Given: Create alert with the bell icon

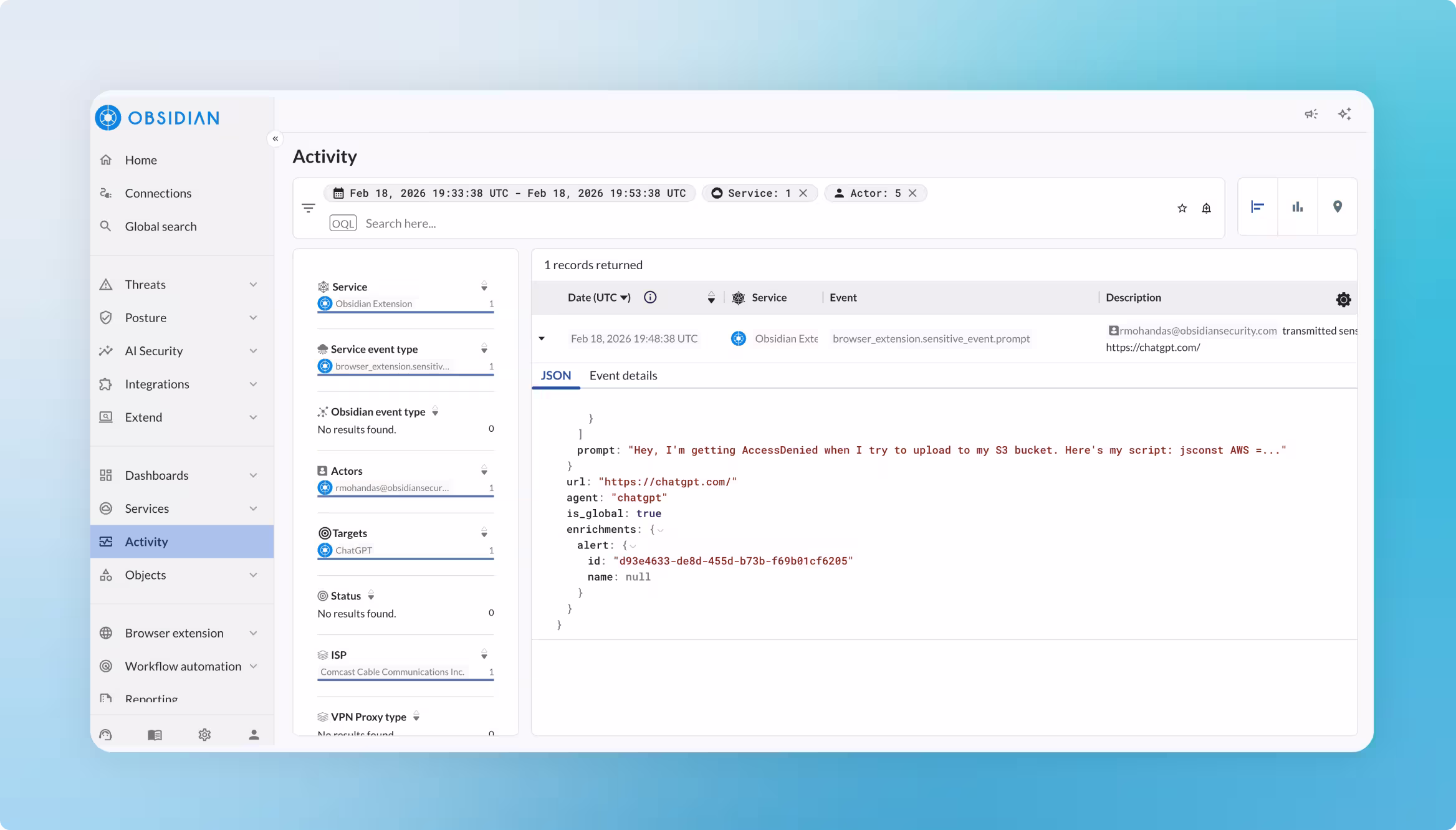Looking at the screenshot, I should pos(1207,208).
